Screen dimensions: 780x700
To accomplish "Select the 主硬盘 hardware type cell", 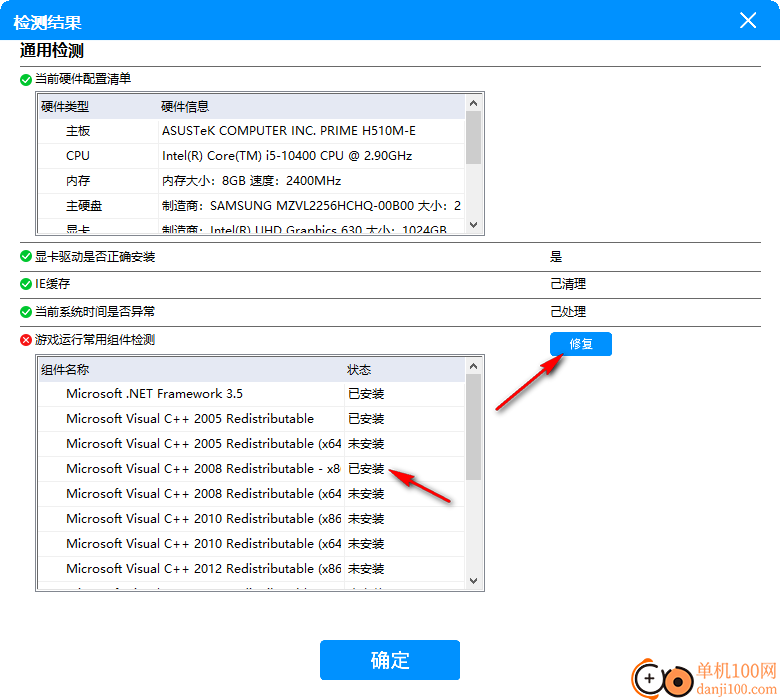I will (x=98, y=205).
